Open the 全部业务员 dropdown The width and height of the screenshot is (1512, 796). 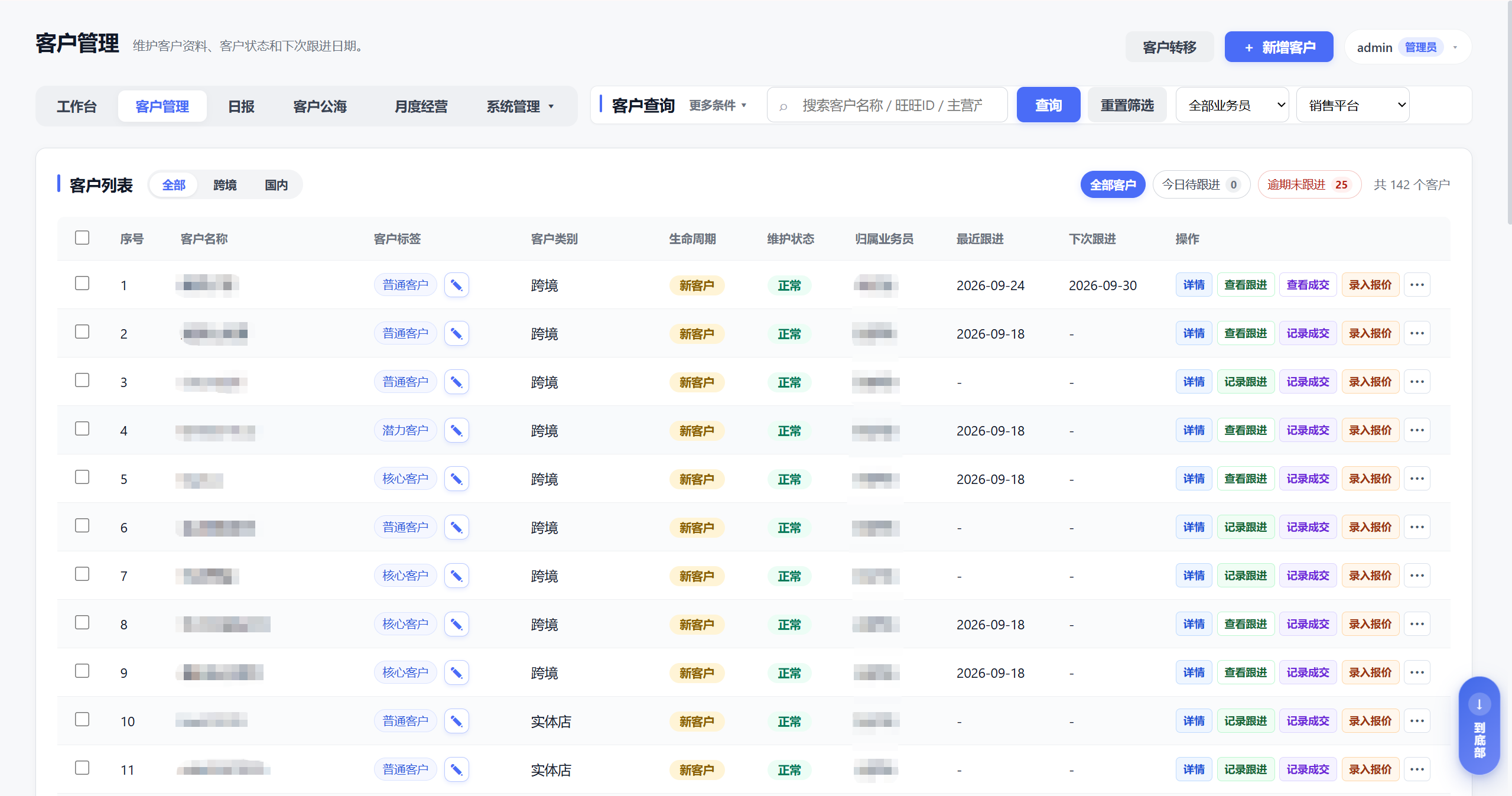[x=1232, y=105]
